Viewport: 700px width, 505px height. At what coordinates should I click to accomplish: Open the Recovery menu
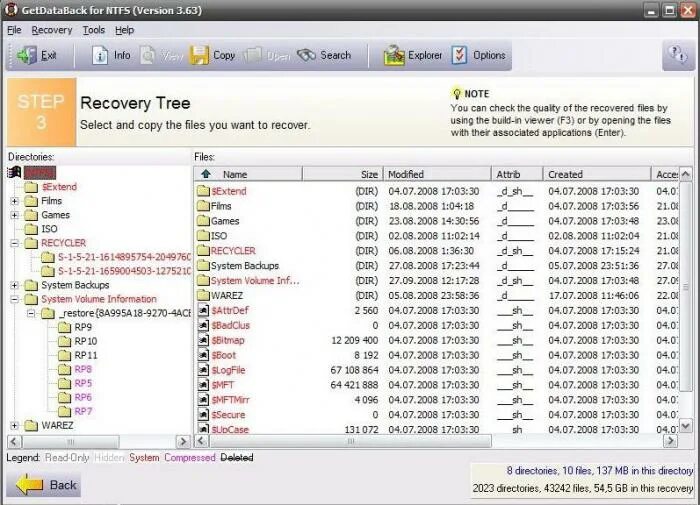pos(52,30)
